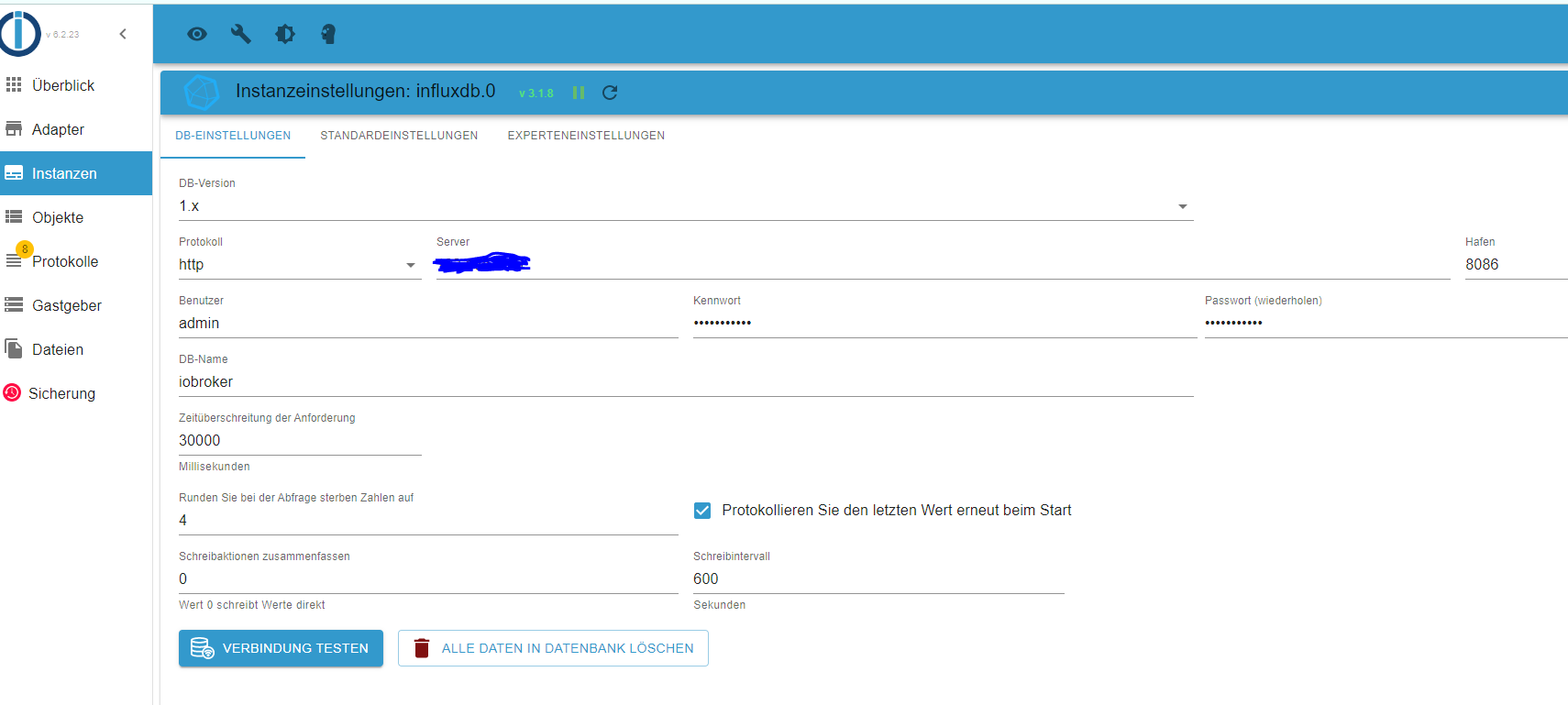
Task: Open Objekte in the sidebar
Action: pyautogui.click(x=76, y=217)
